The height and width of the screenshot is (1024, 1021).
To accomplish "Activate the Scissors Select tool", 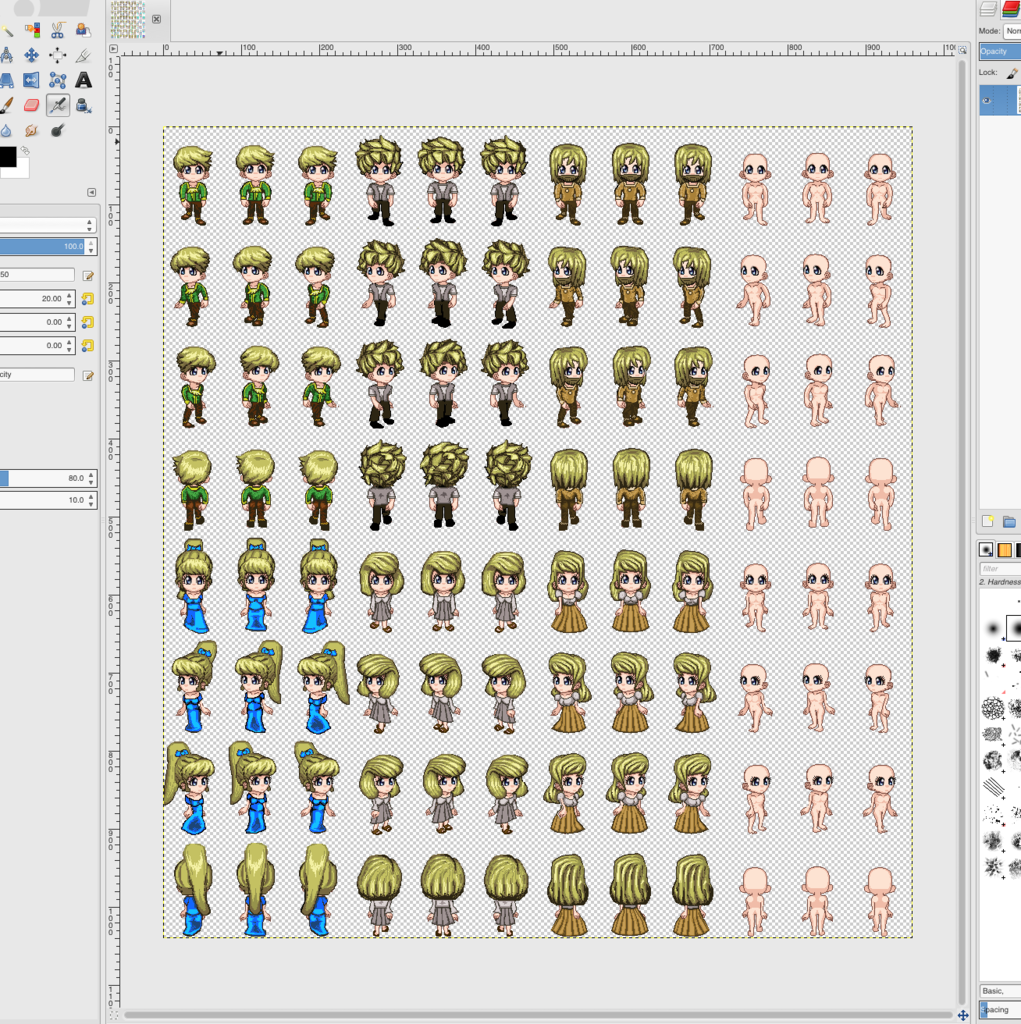I will [x=58, y=31].
